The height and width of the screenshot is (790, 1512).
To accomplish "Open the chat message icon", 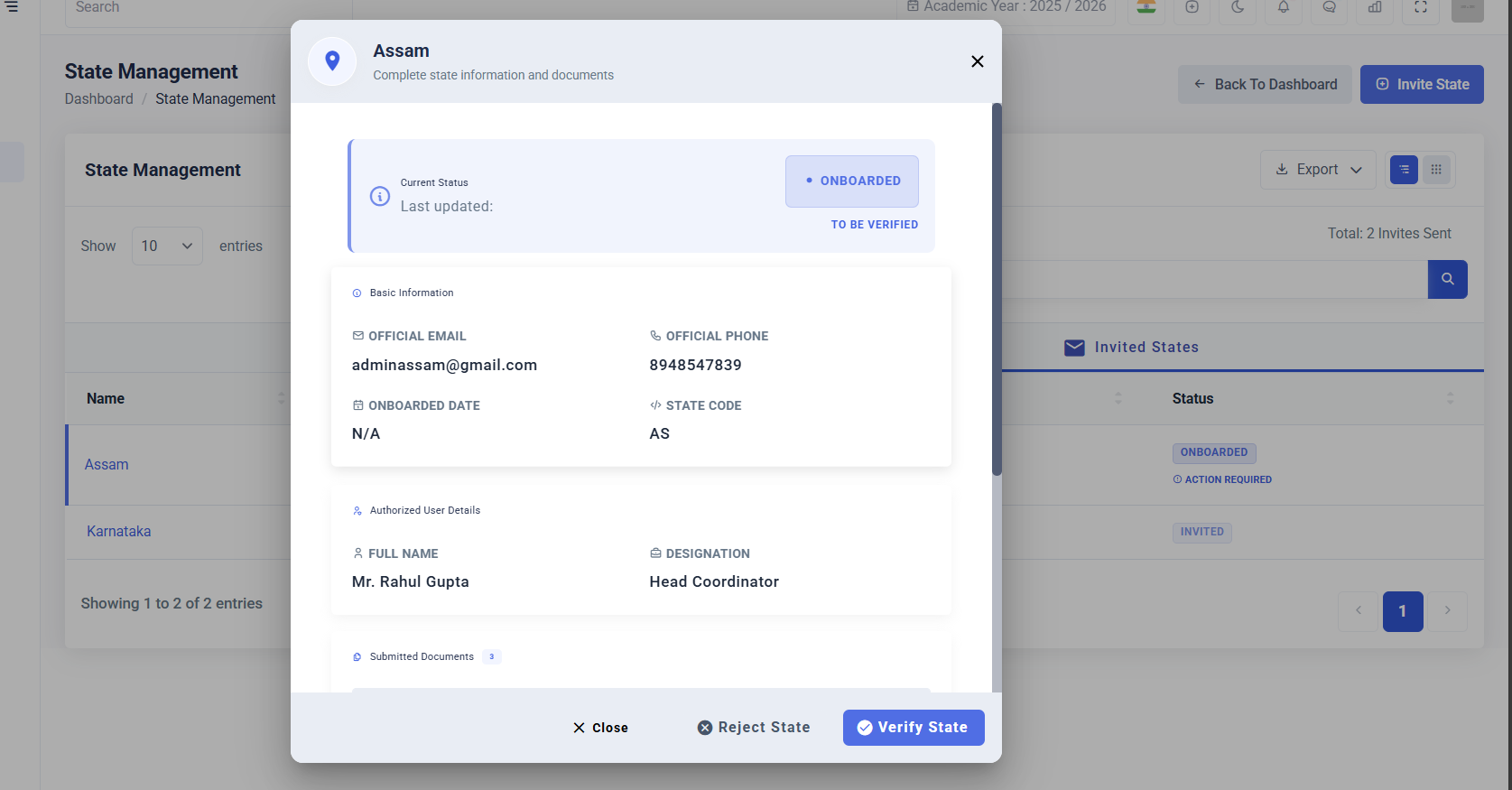I will tap(1329, 7).
